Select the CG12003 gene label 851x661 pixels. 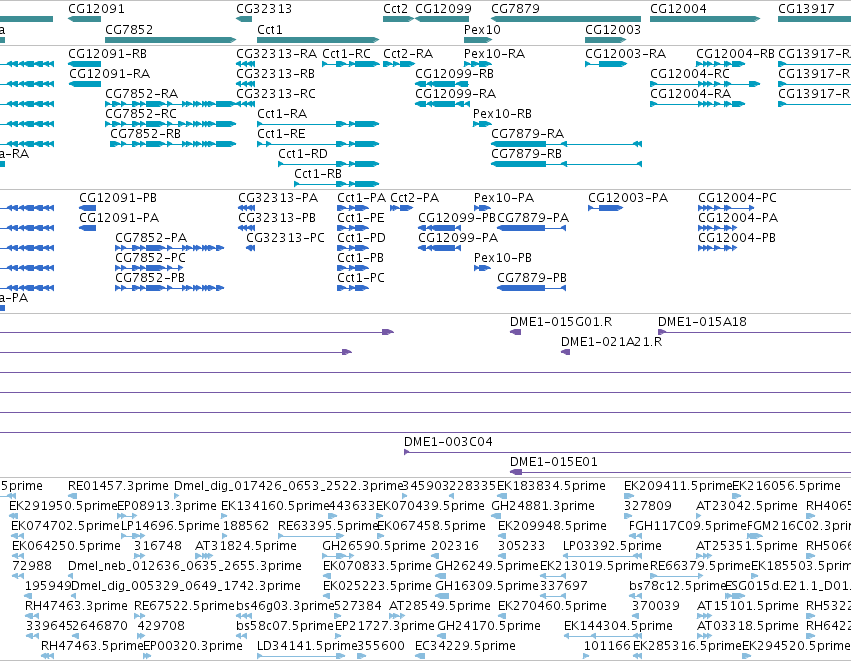click(613, 30)
